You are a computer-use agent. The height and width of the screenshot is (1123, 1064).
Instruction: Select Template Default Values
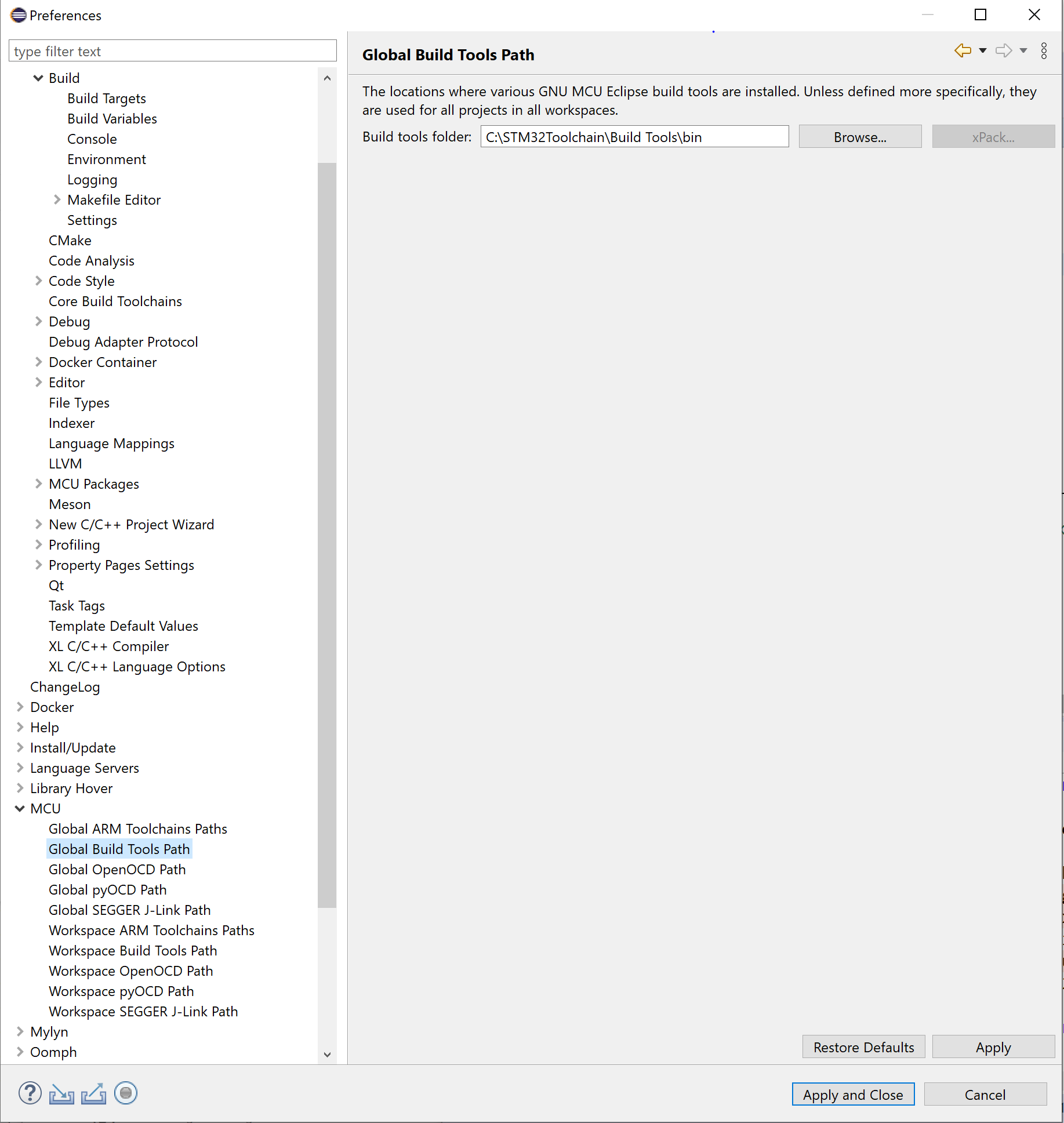124,626
